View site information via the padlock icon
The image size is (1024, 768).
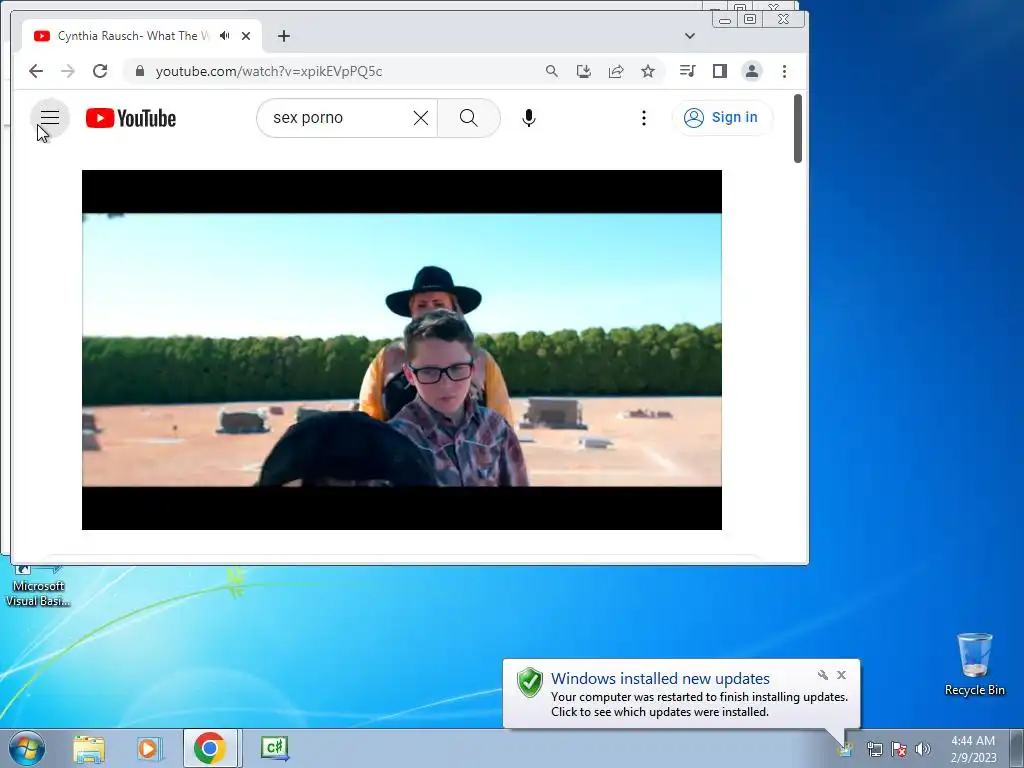[x=139, y=71]
